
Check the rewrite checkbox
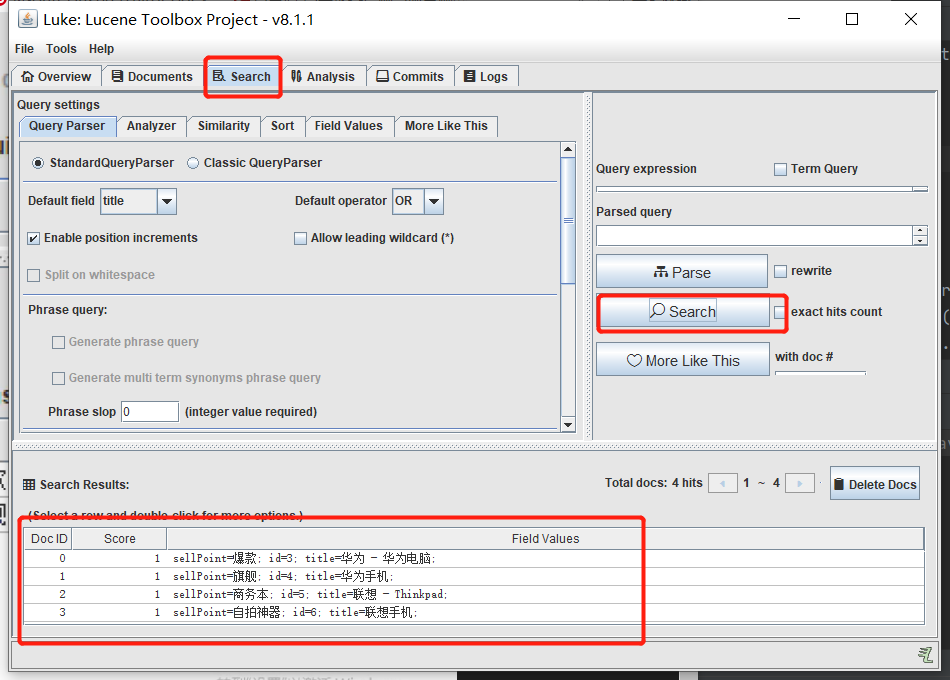780,271
